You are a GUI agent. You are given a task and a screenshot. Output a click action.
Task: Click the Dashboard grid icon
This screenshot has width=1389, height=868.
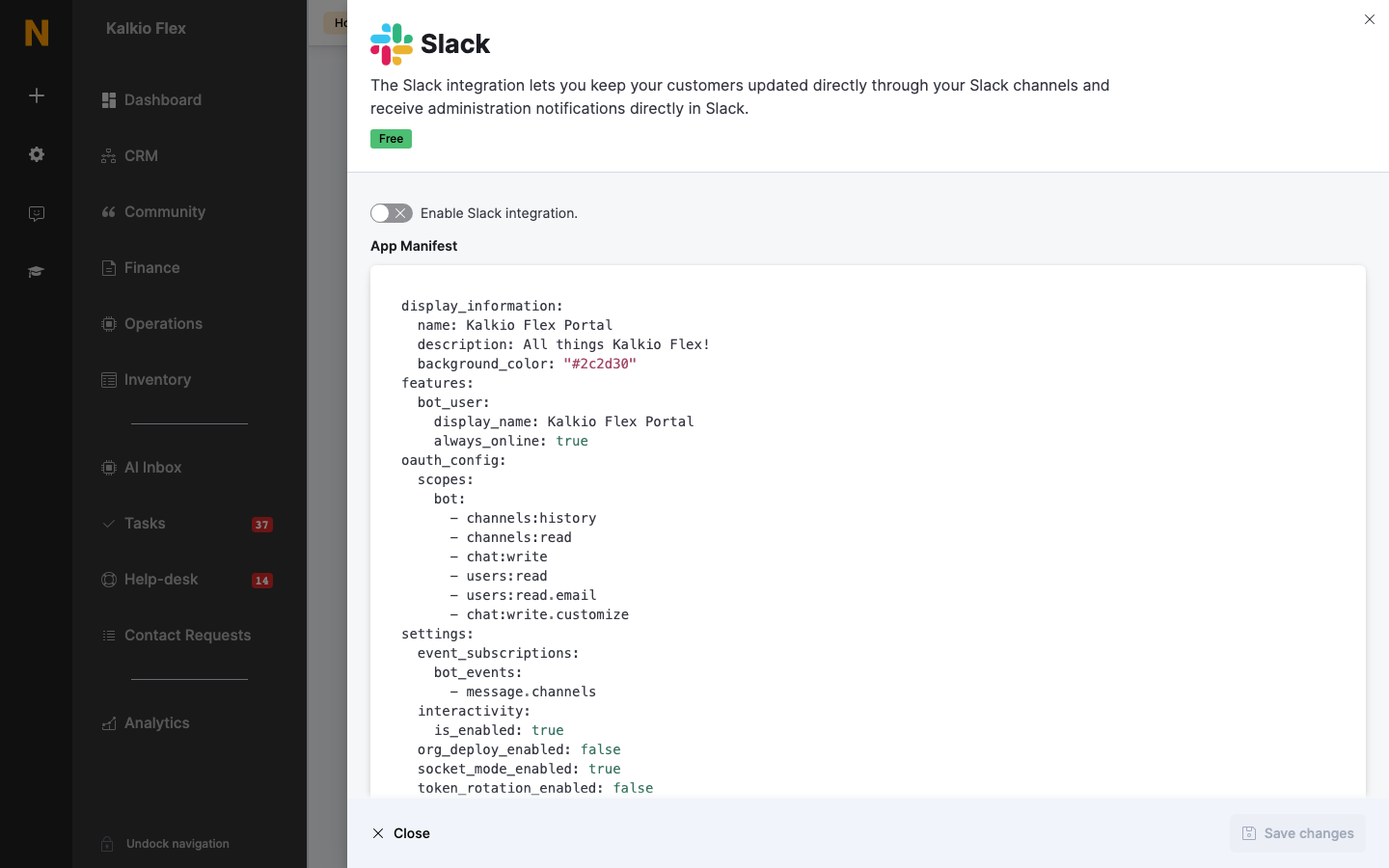click(x=109, y=100)
